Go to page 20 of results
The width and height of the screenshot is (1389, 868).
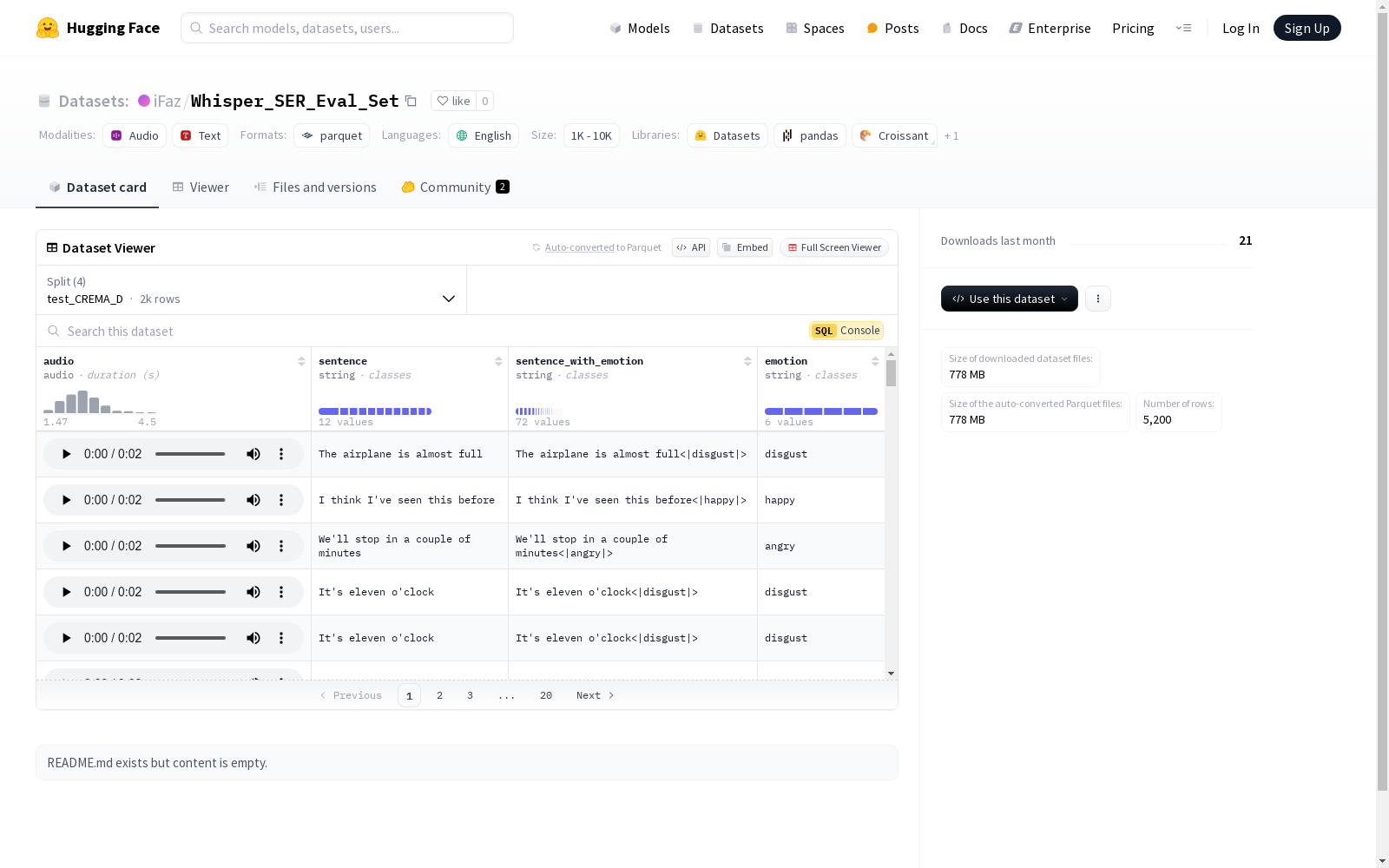point(546,695)
